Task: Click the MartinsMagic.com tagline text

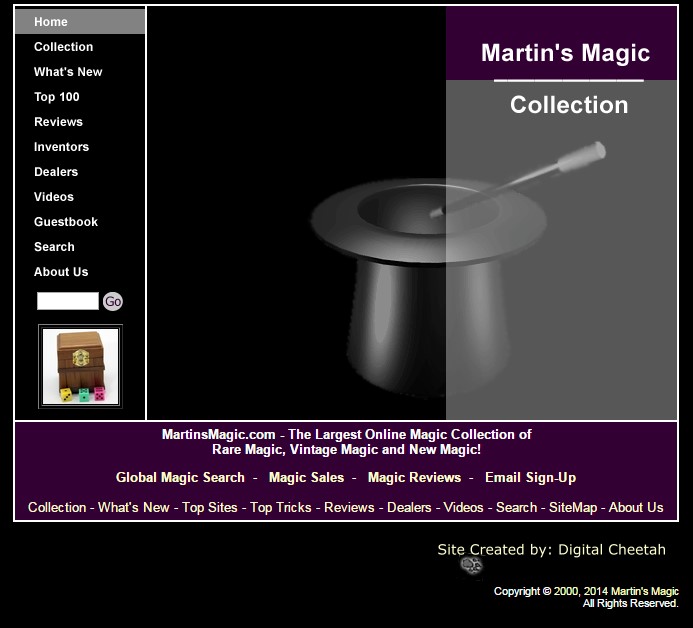Action: point(346,442)
